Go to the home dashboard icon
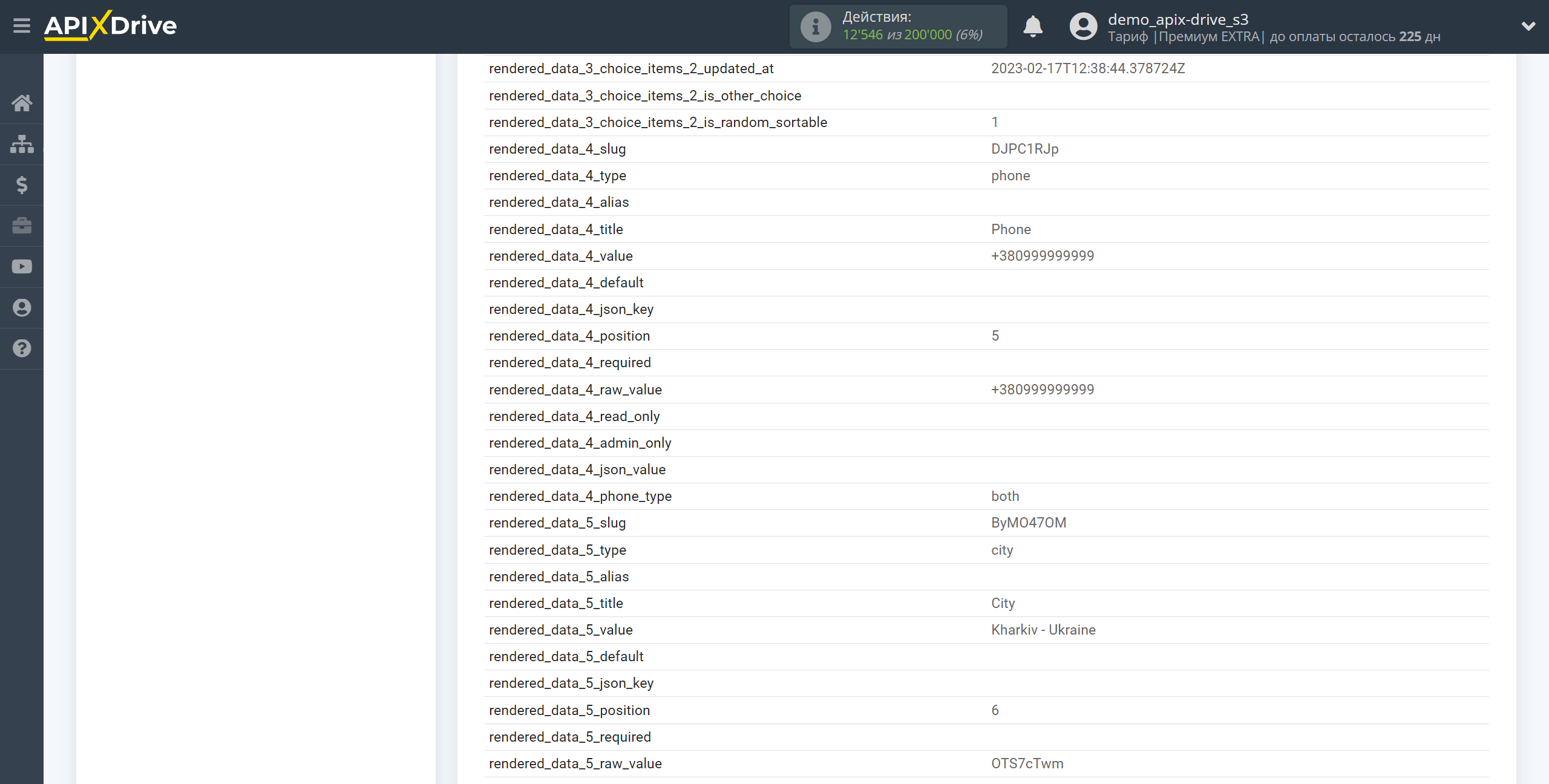Image resolution: width=1549 pixels, height=784 pixels. 22,103
